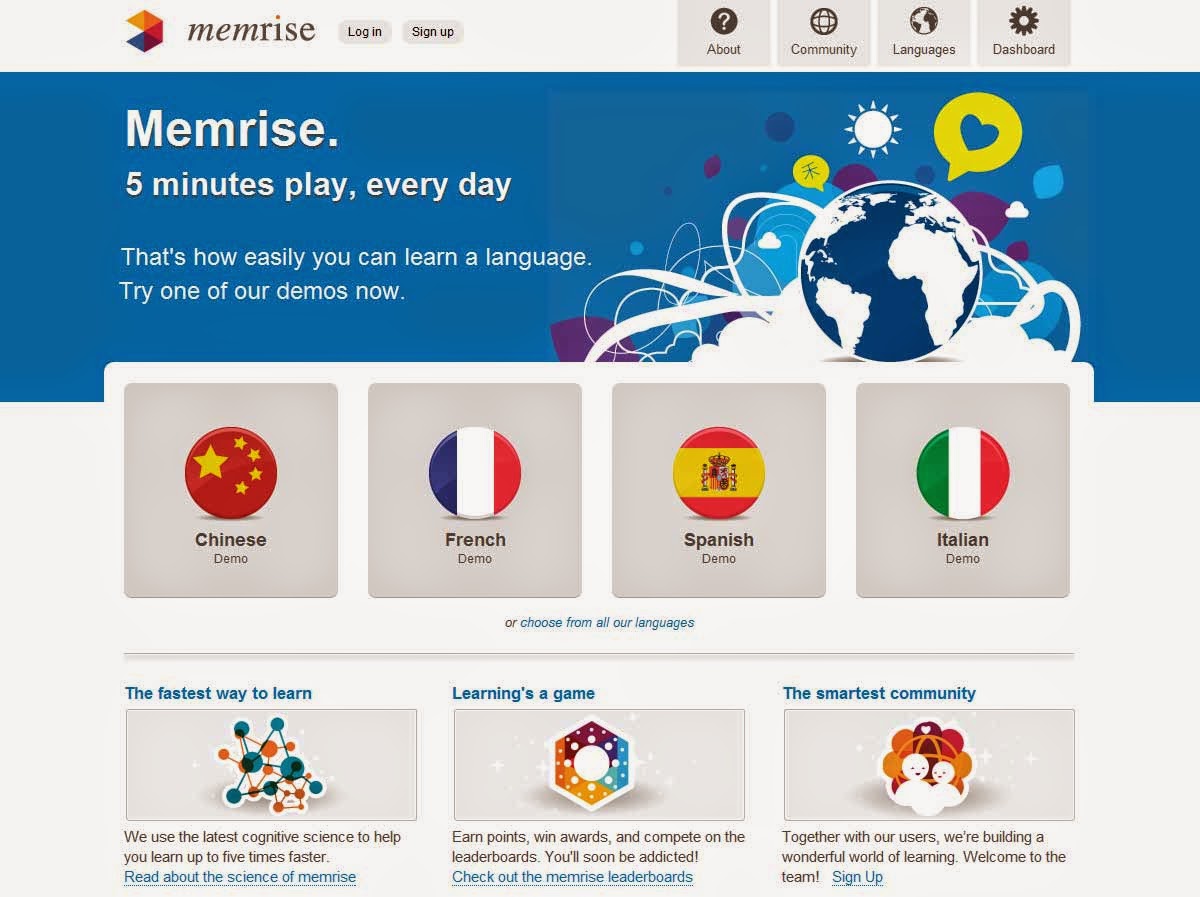1200x897 pixels.
Task: Click the Memrise. headline text
Action: 232,128
